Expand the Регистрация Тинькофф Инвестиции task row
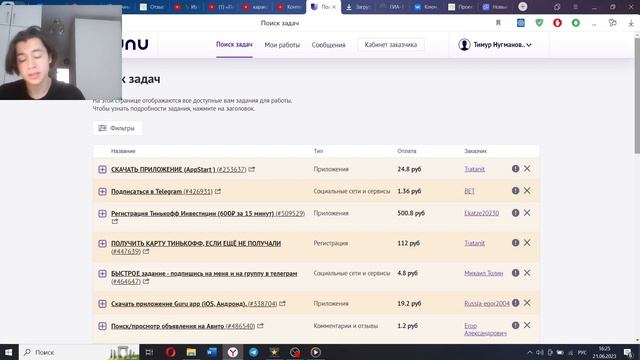Viewport: 640px width, 360px height. (x=102, y=213)
